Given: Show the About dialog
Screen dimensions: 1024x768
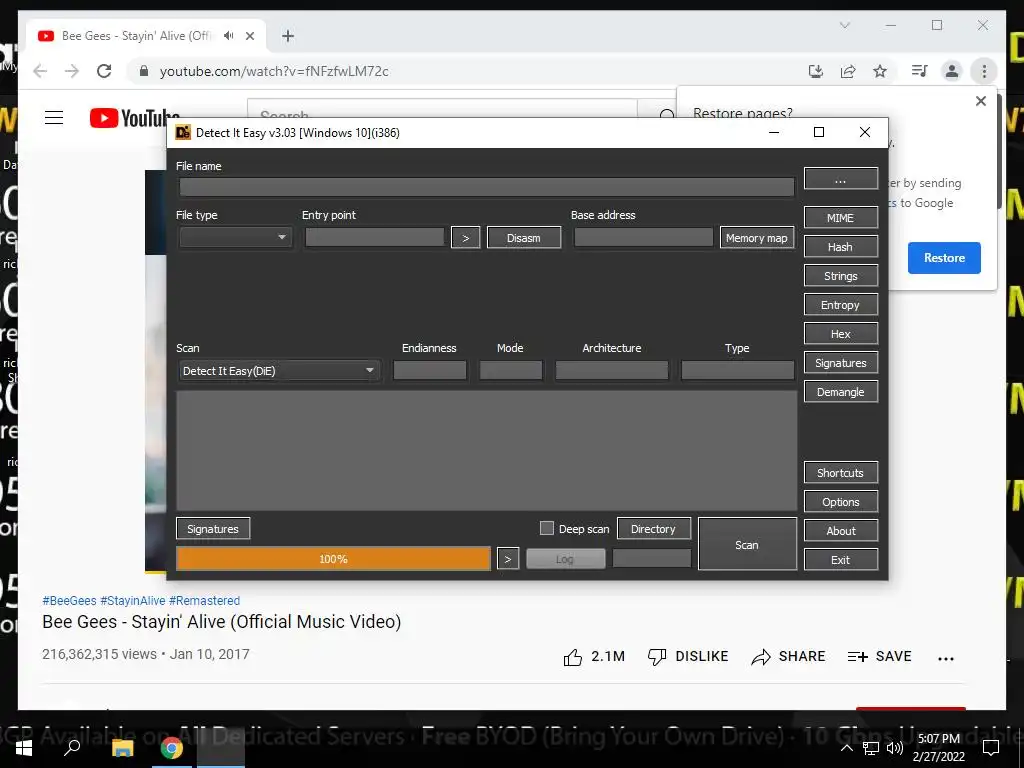Looking at the screenshot, I should click(840, 531).
